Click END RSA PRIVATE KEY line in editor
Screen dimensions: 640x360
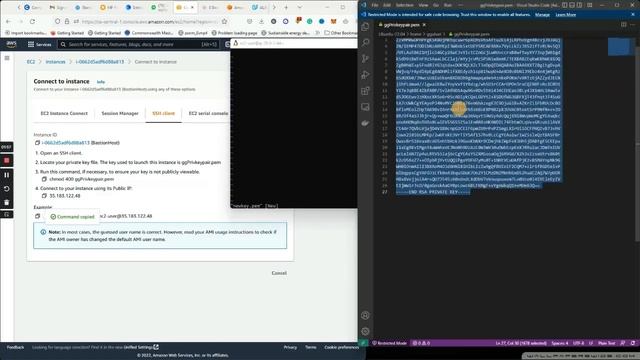433,192
